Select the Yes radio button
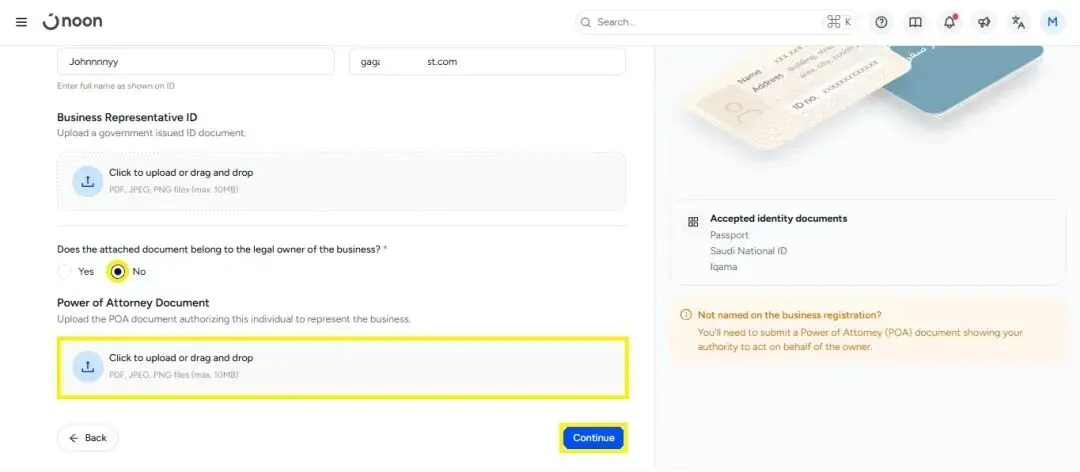 pos(64,271)
